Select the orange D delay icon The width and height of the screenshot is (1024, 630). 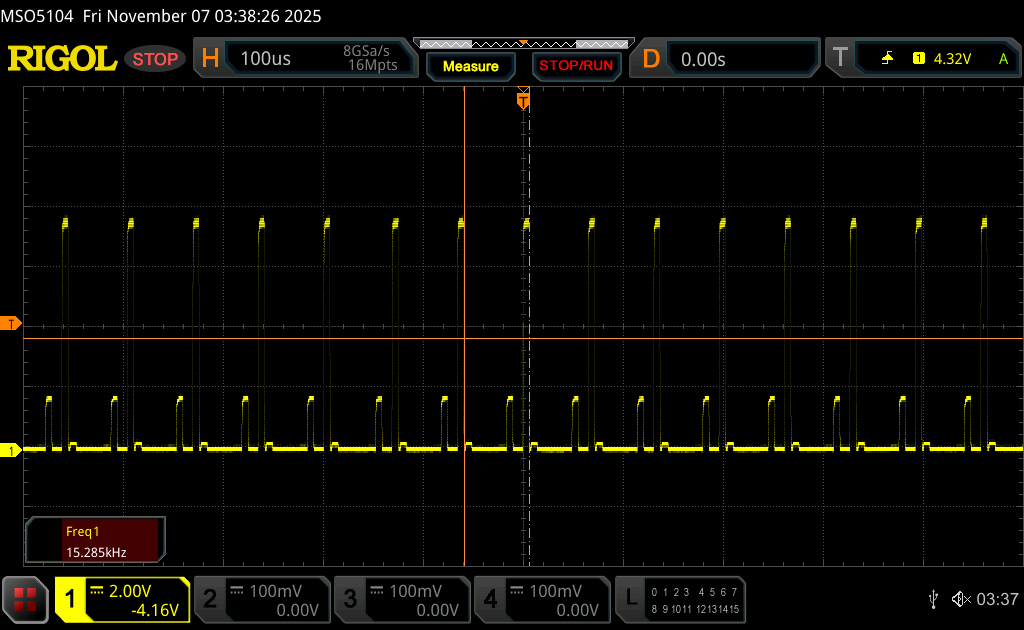tap(651, 59)
